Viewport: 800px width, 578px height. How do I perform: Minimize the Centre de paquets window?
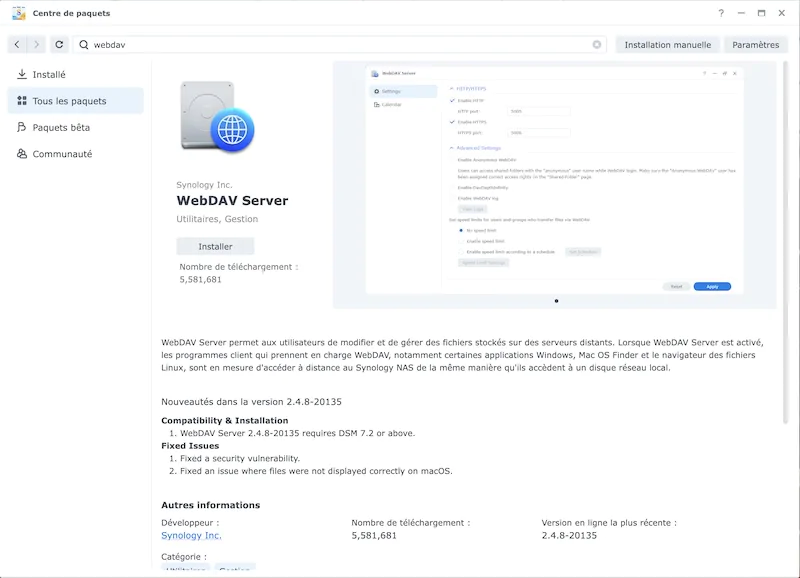click(741, 13)
